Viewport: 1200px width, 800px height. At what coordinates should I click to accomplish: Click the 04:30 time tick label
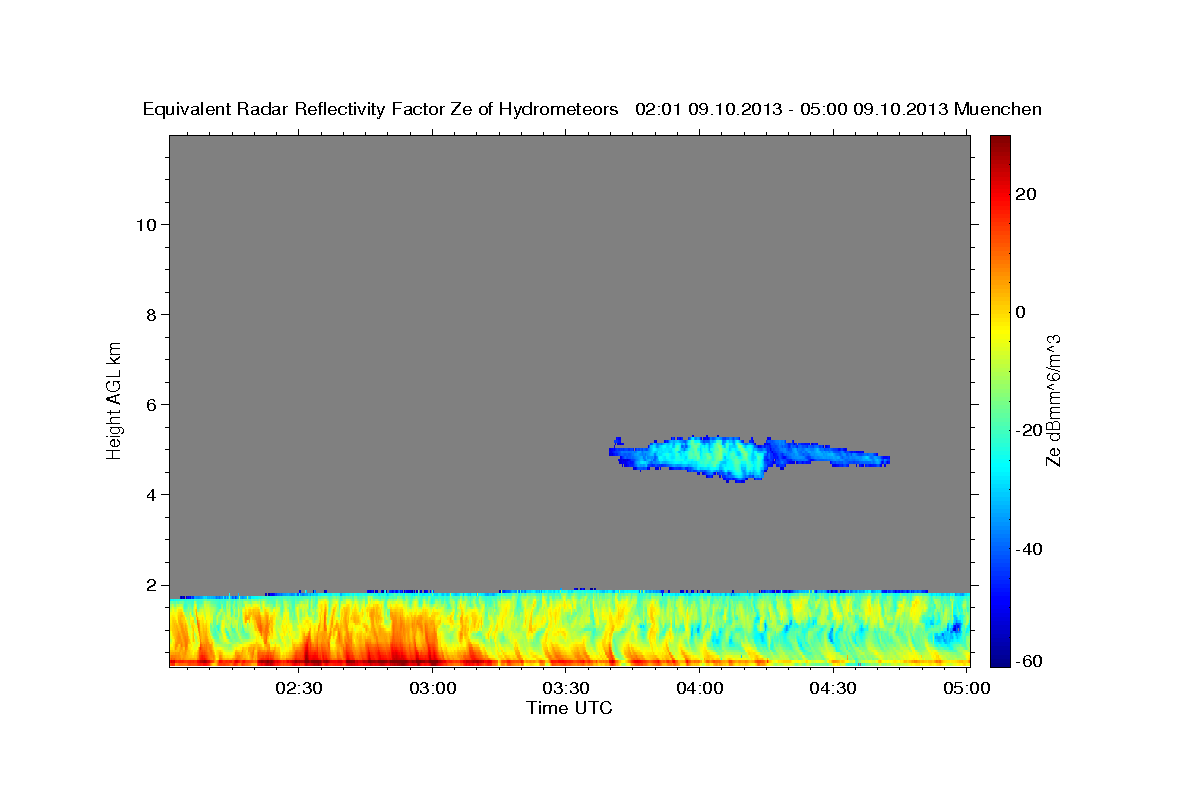coord(833,688)
